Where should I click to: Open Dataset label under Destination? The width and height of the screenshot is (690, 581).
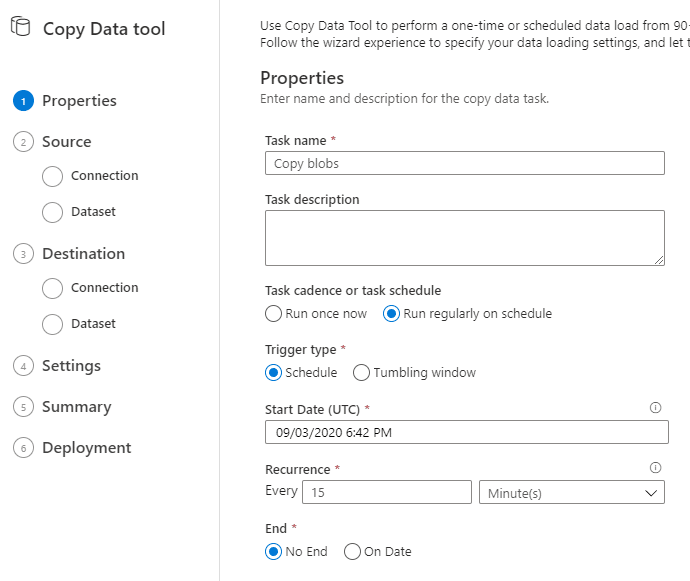(x=93, y=324)
